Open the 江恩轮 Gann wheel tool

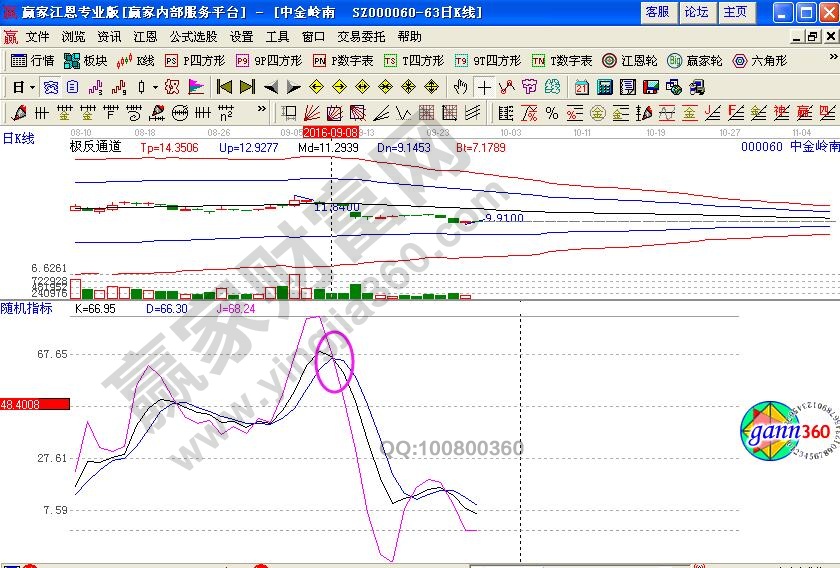(x=629, y=60)
